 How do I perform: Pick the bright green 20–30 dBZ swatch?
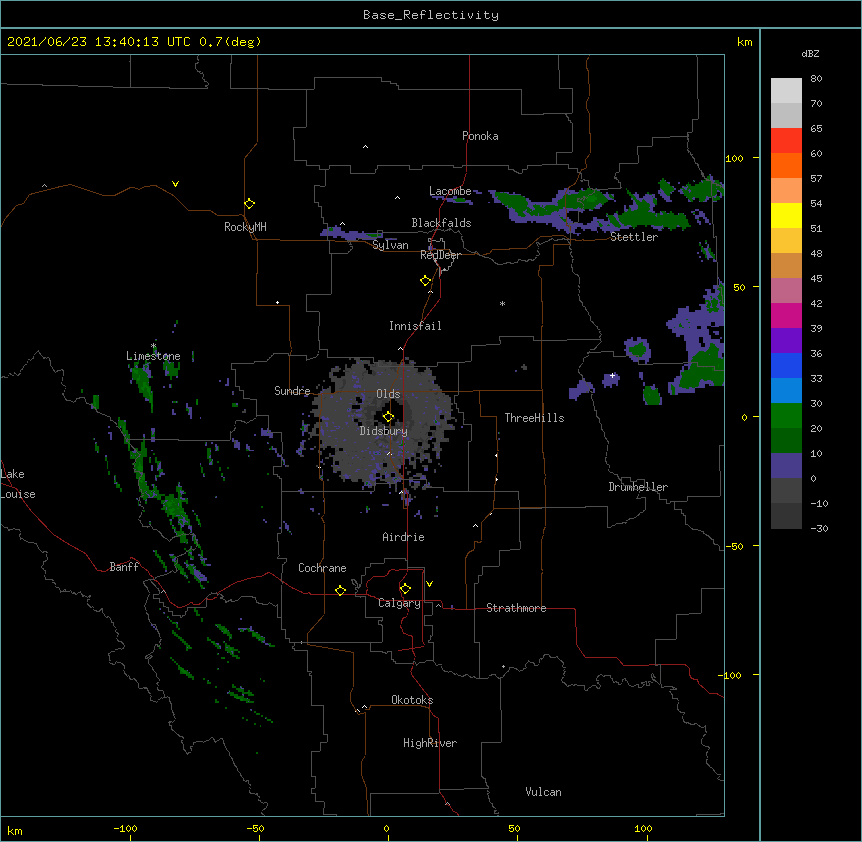(x=786, y=416)
